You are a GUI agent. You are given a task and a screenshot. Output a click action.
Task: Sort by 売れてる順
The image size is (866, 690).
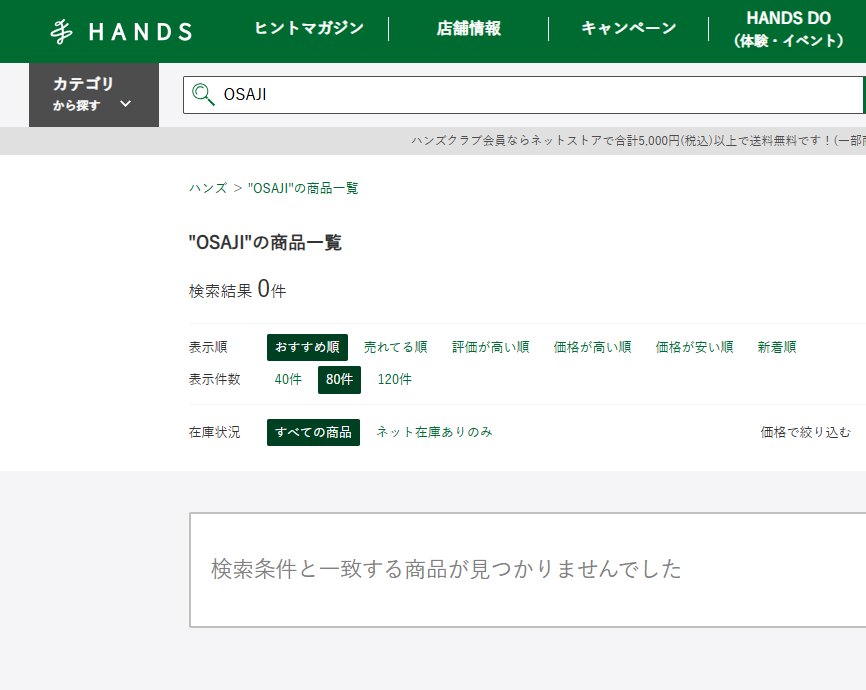pyautogui.click(x=395, y=347)
